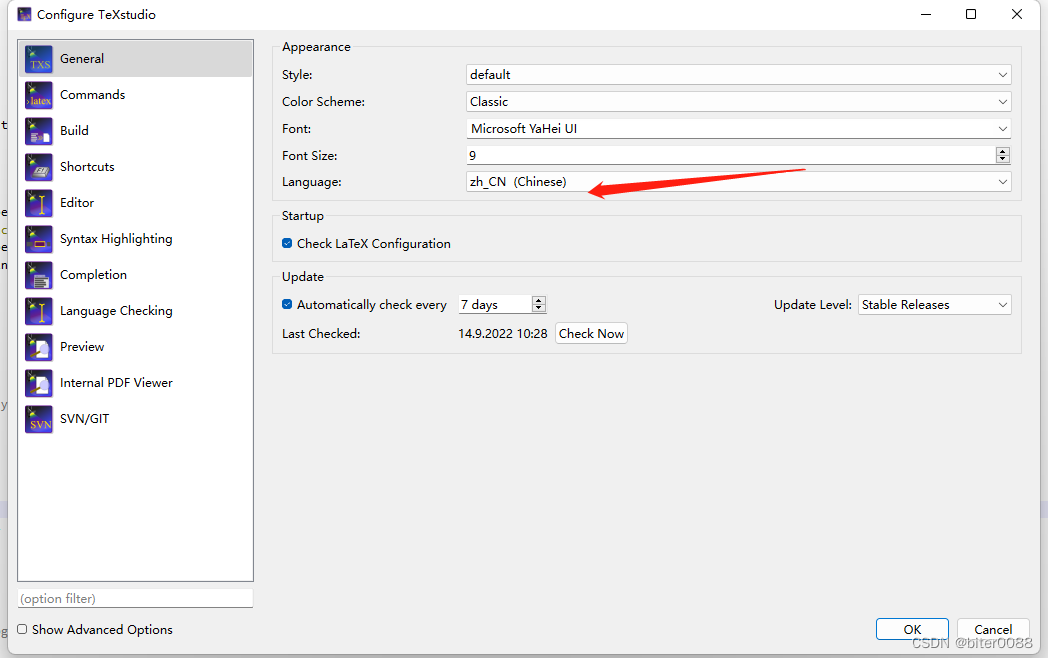Increase update interval days with up arrow

(539, 300)
